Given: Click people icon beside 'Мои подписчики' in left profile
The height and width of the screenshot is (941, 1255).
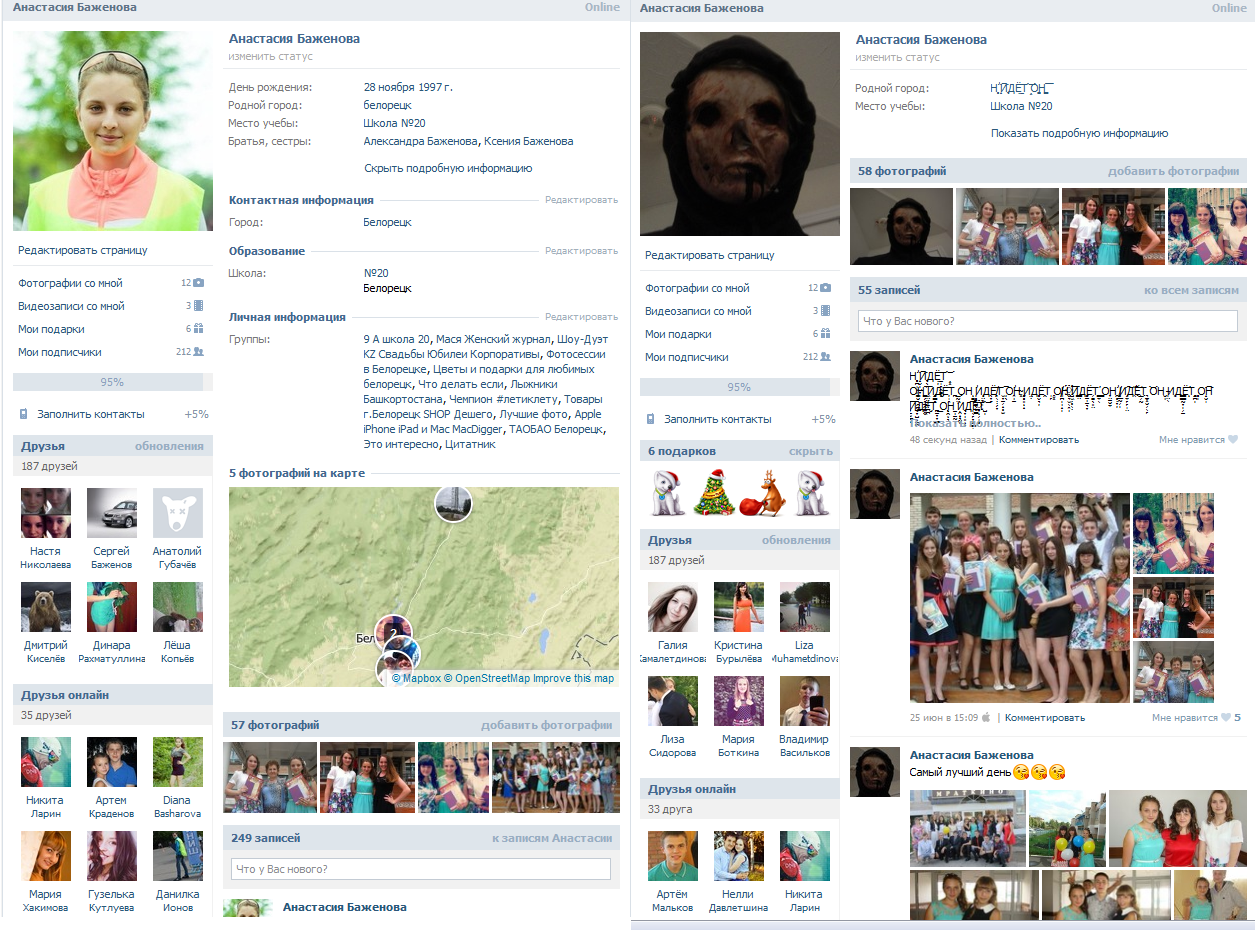Looking at the screenshot, I should coord(198,352).
